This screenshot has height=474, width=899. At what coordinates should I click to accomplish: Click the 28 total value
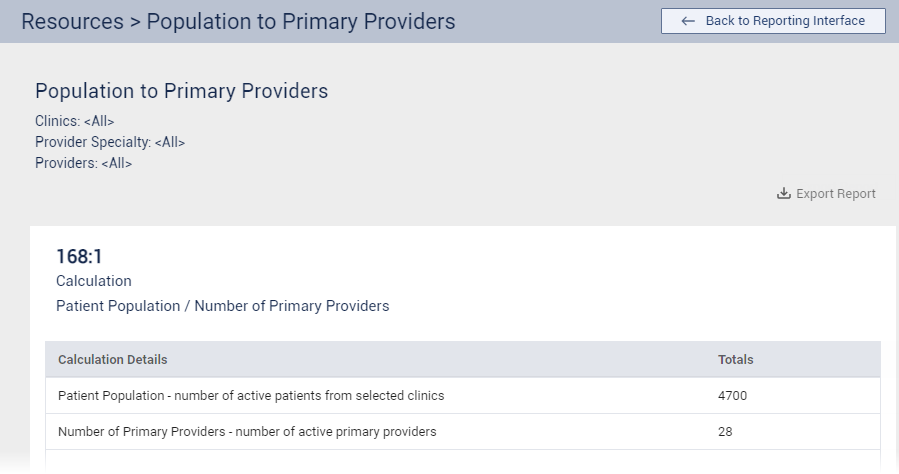pos(726,432)
